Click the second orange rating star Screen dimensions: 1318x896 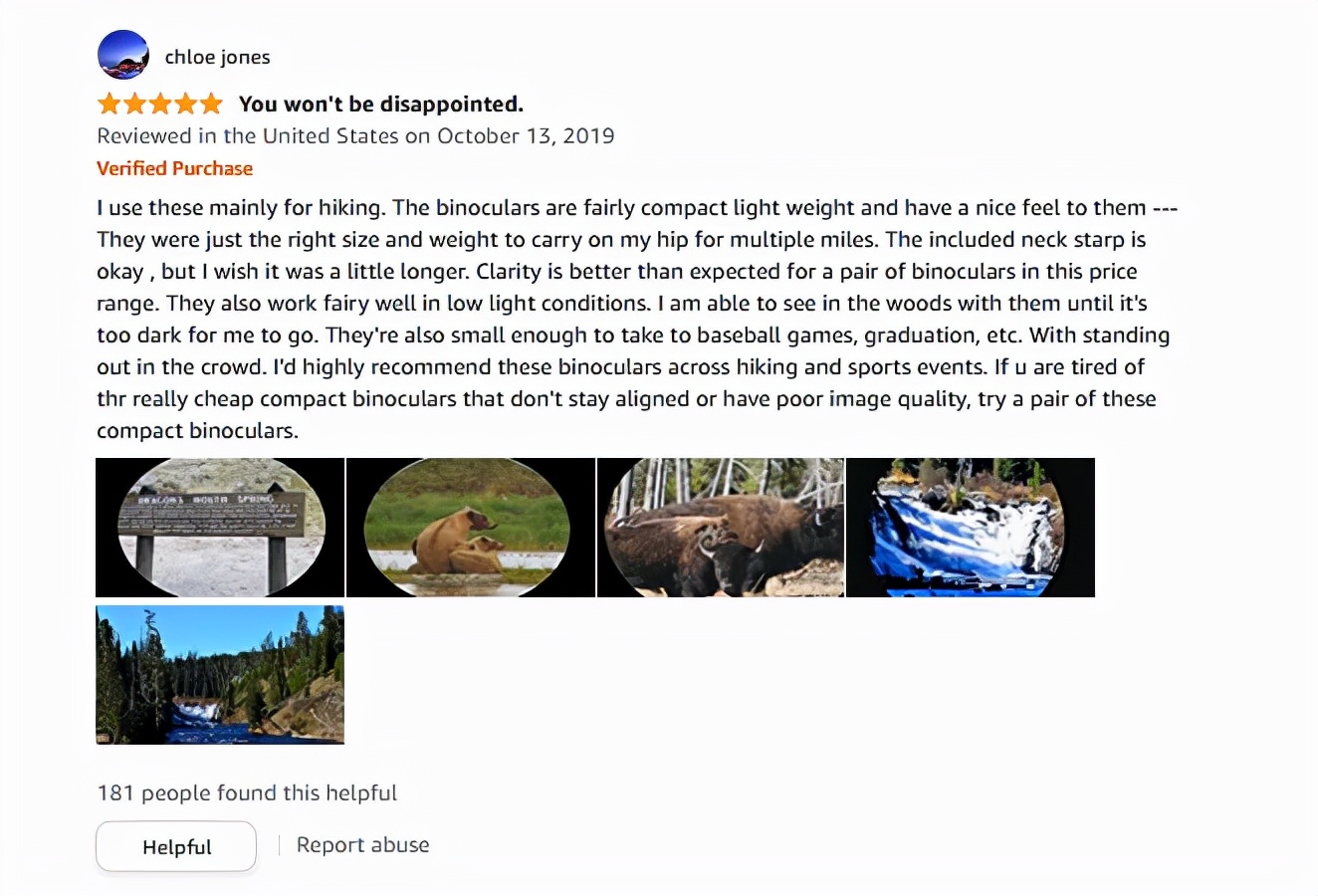click(134, 104)
